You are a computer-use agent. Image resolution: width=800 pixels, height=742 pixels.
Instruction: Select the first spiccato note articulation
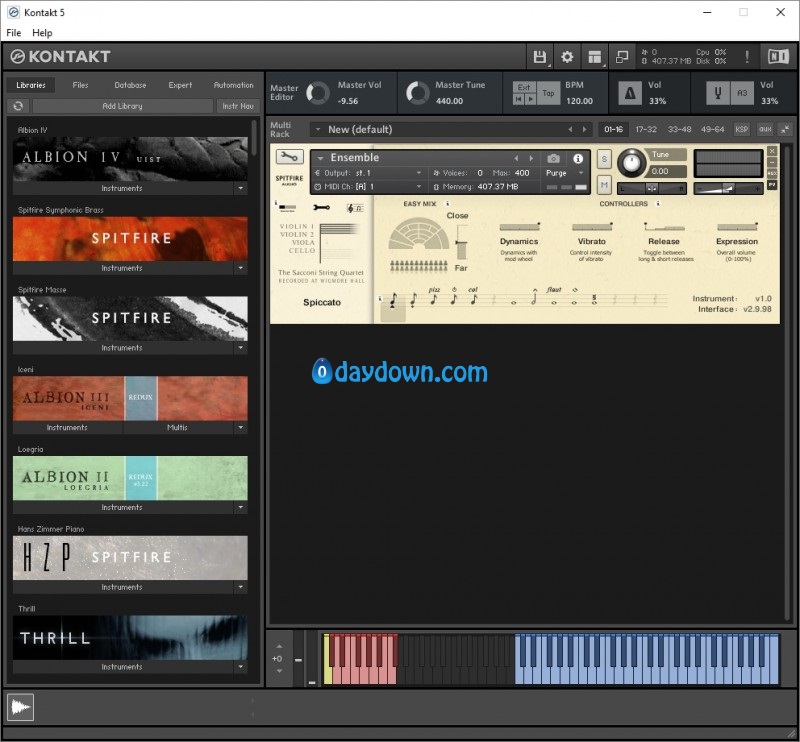pos(393,301)
